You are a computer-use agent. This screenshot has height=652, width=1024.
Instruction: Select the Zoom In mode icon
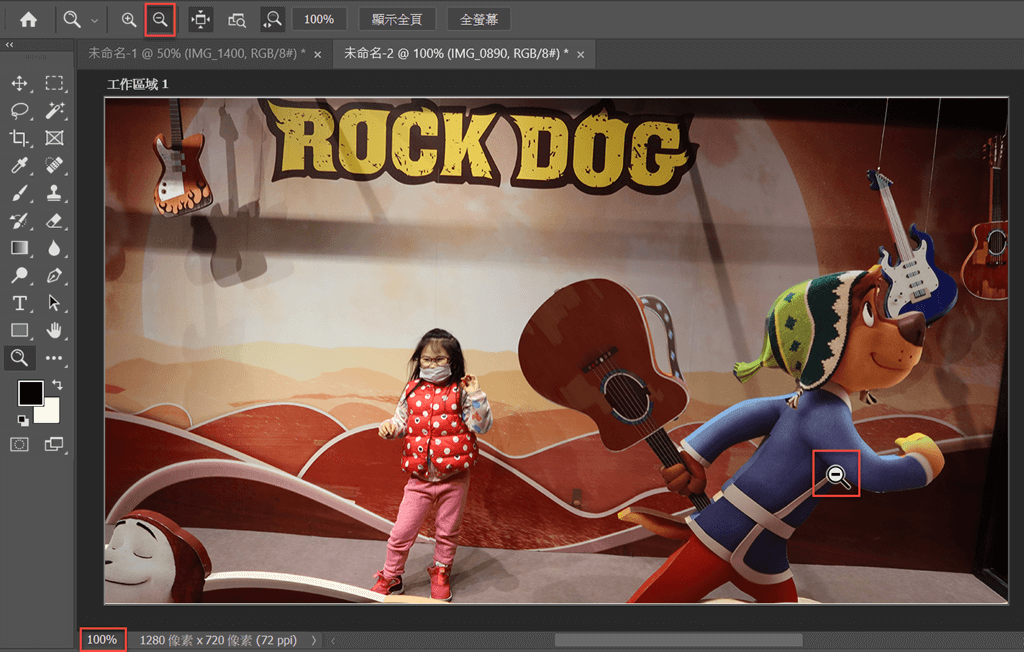point(129,20)
